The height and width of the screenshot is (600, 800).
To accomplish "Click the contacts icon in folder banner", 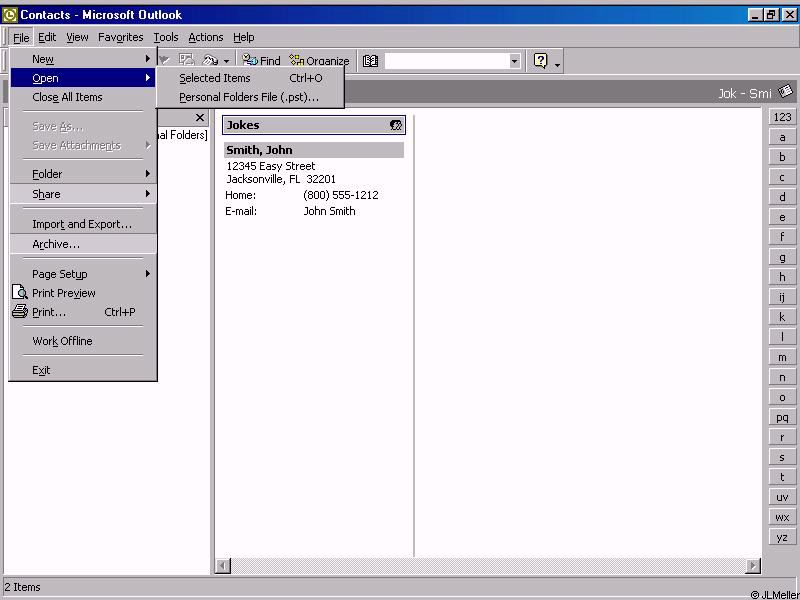I will click(785, 92).
